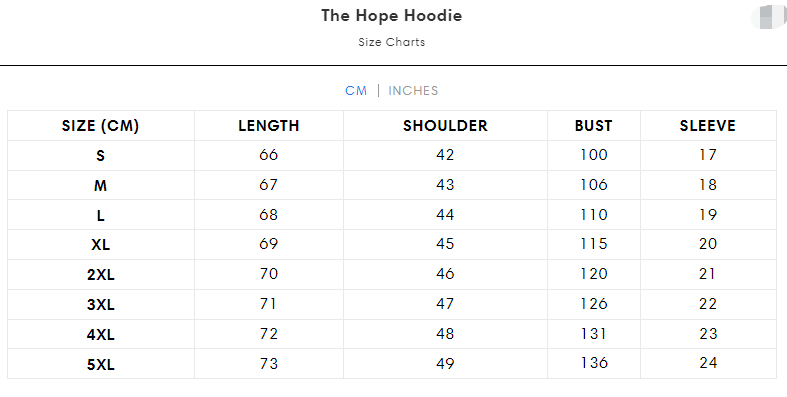Select the 2XL size row label

pyautogui.click(x=100, y=275)
